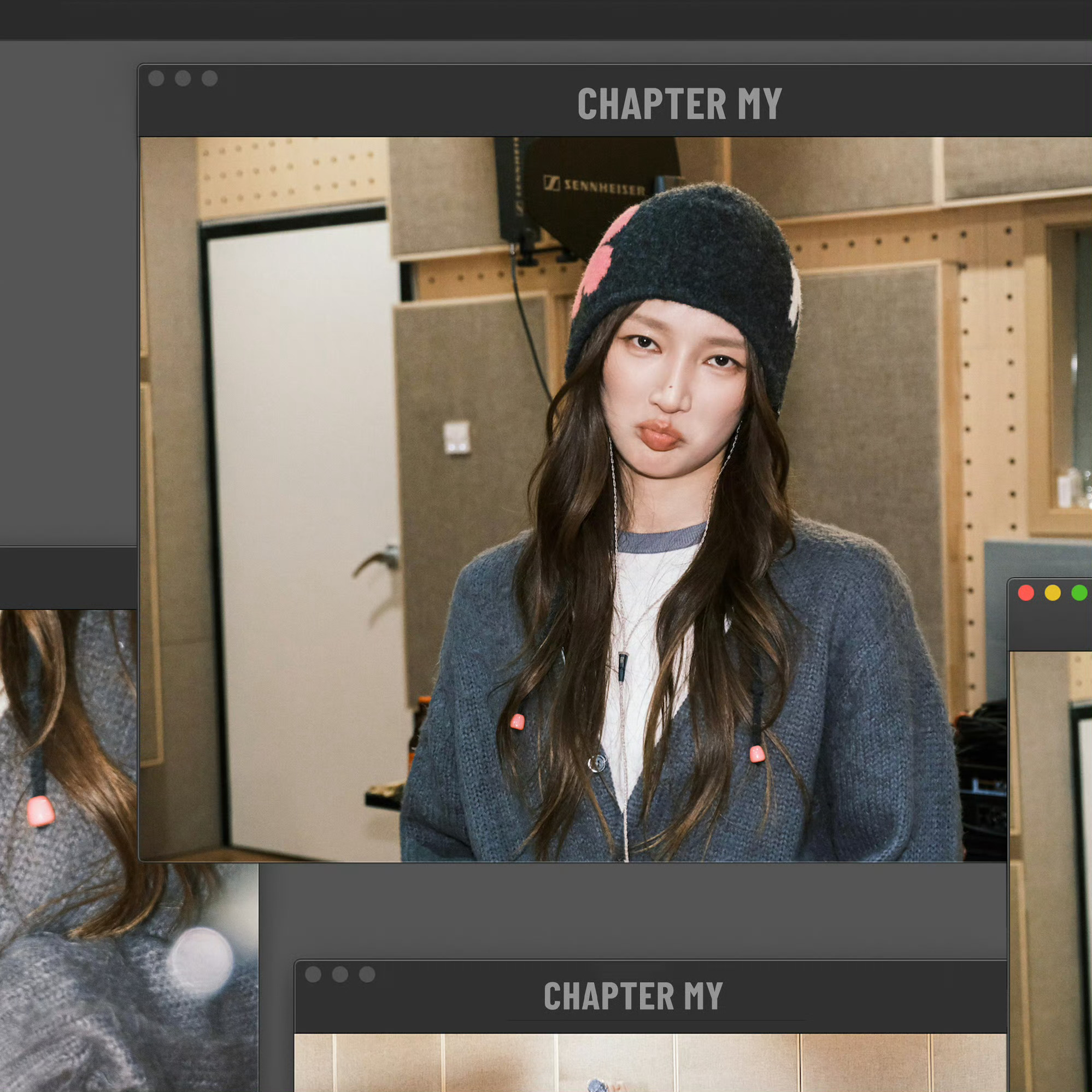Viewport: 1092px width, 1092px height.
Task: Close the top CHAPTER MY window
Action: (156, 78)
